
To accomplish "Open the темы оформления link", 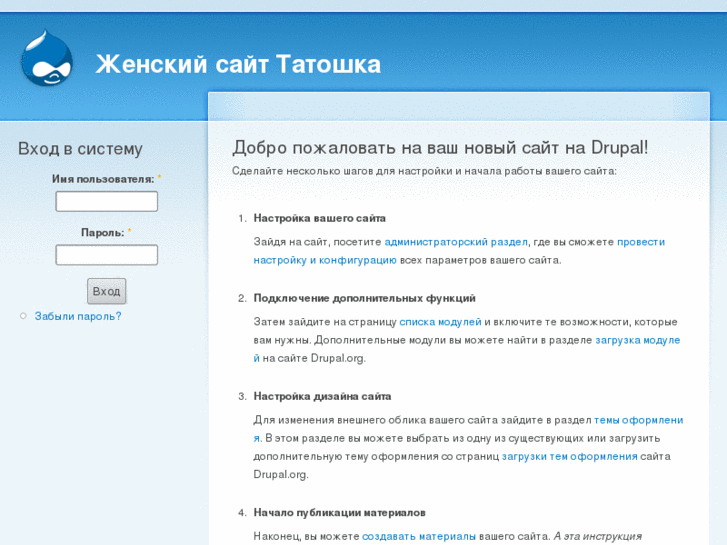I will [638, 420].
